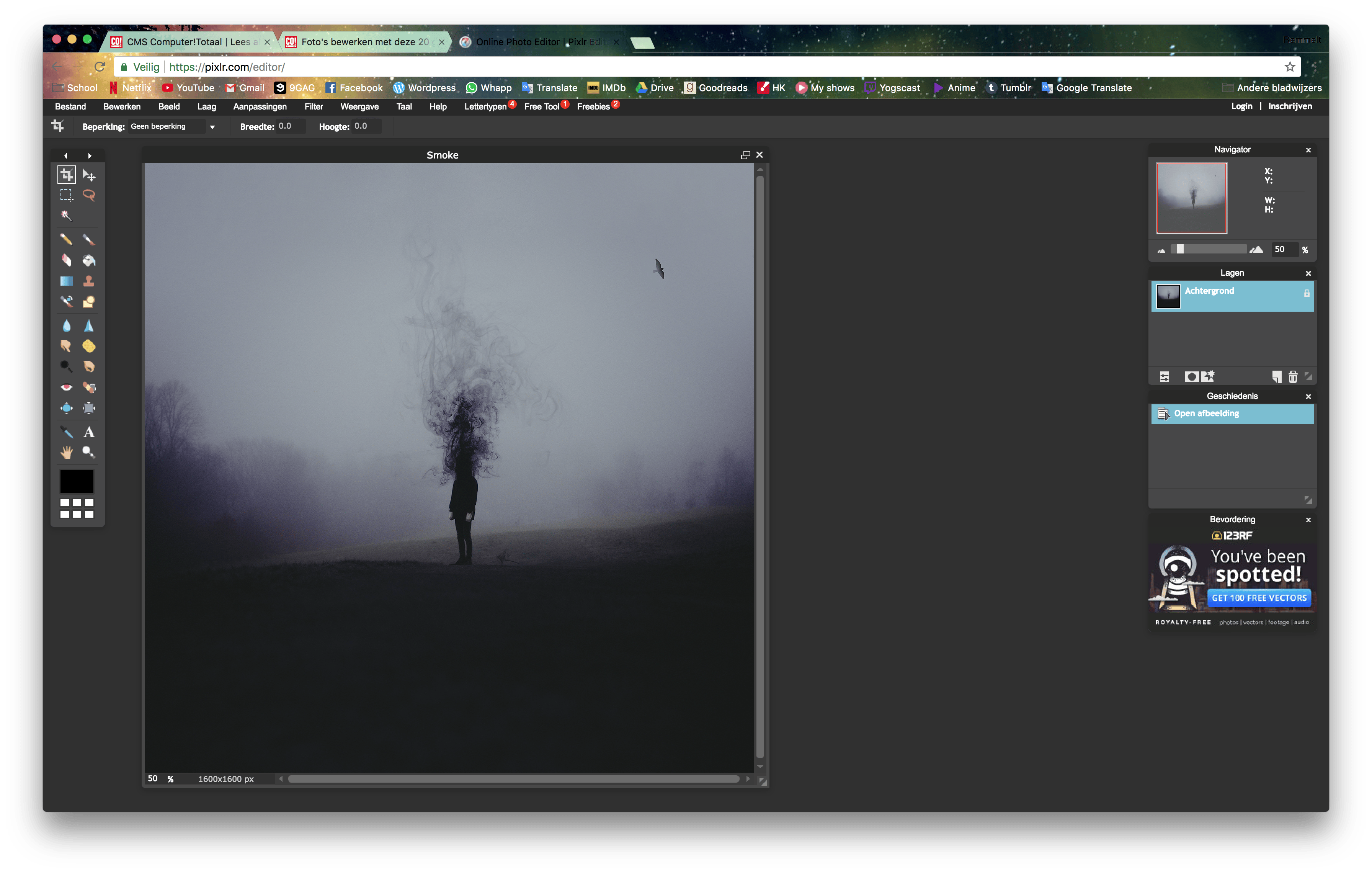Viewport: 1372px width, 873px height.
Task: Select the Magic Wand tool
Action: [x=66, y=216]
